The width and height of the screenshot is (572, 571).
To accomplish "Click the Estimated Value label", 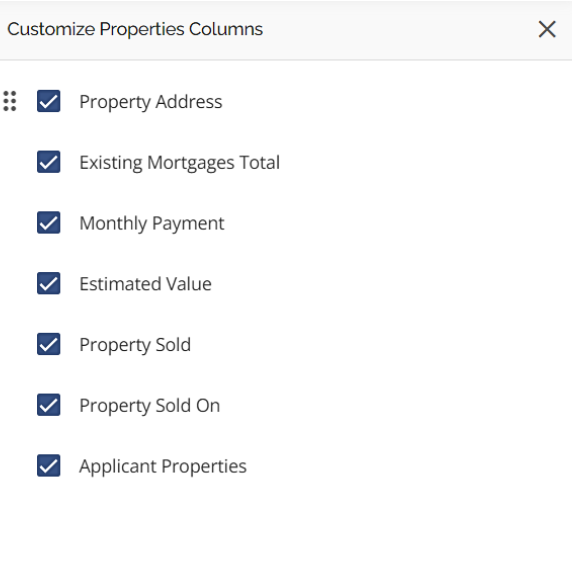I will click(x=145, y=284).
